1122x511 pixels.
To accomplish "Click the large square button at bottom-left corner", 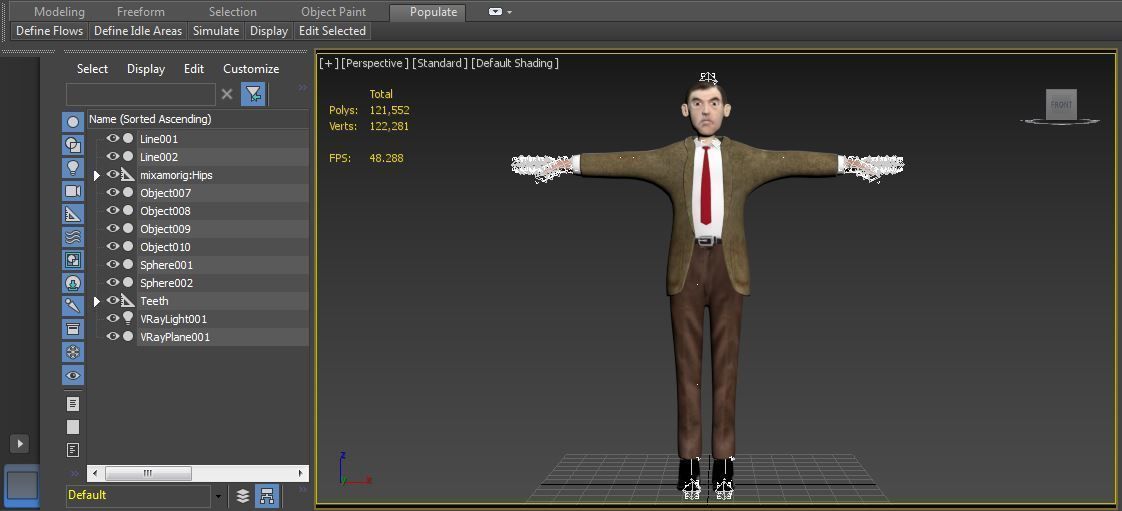I will (x=21, y=486).
